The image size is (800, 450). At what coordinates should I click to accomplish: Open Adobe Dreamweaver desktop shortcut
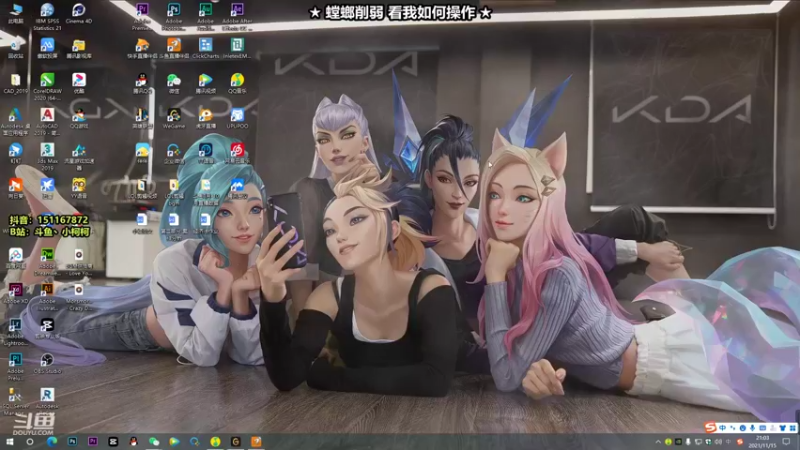pyautogui.click(x=47, y=261)
